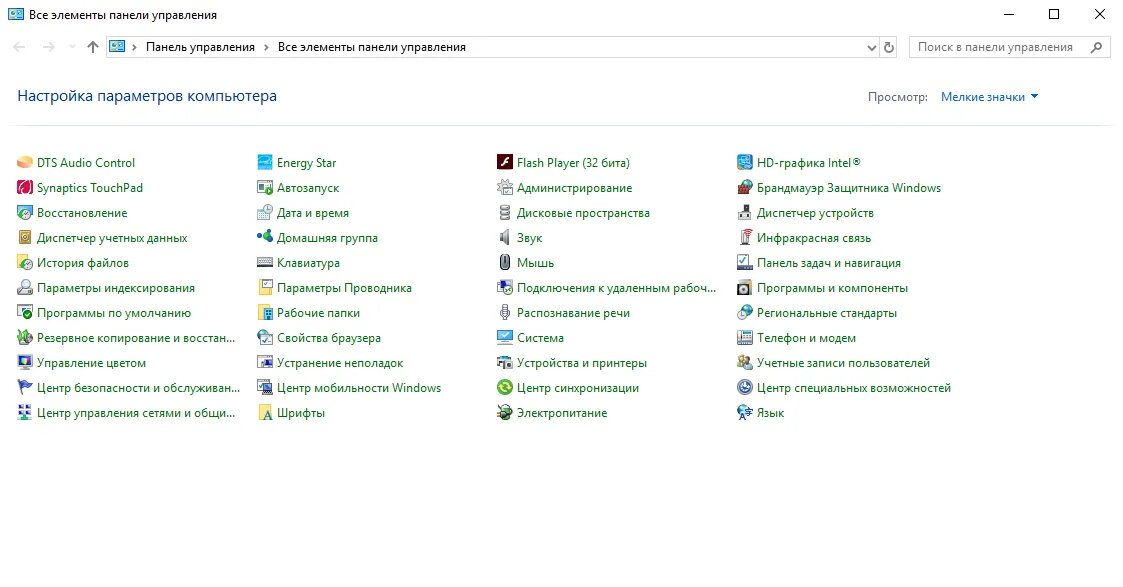Open Параметры индексирования link
This screenshot has height=587, width=1123.
[x=116, y=288]
